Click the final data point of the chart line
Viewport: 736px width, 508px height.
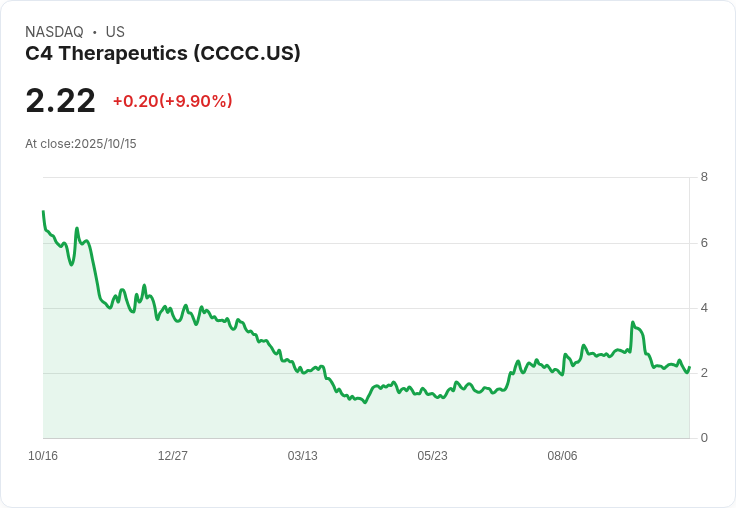[689, 367]
